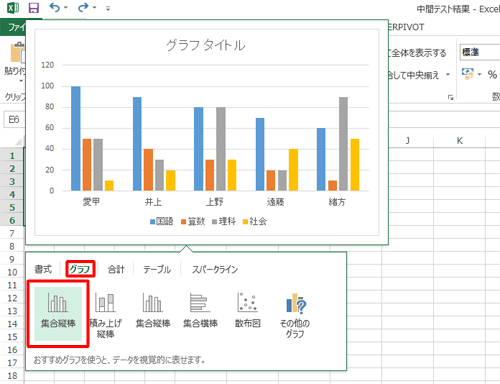Select row 10 header
The image size is (500, 384).
click(x=12, y=272)
